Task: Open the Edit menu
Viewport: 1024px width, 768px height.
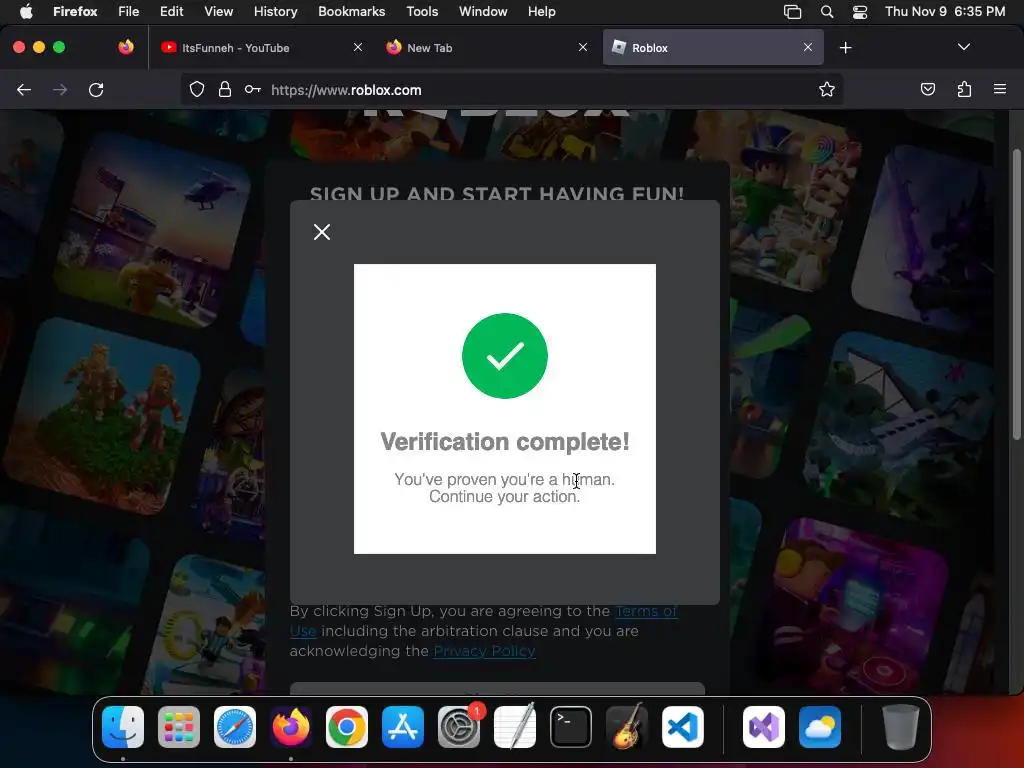Action: pos(171,12)
